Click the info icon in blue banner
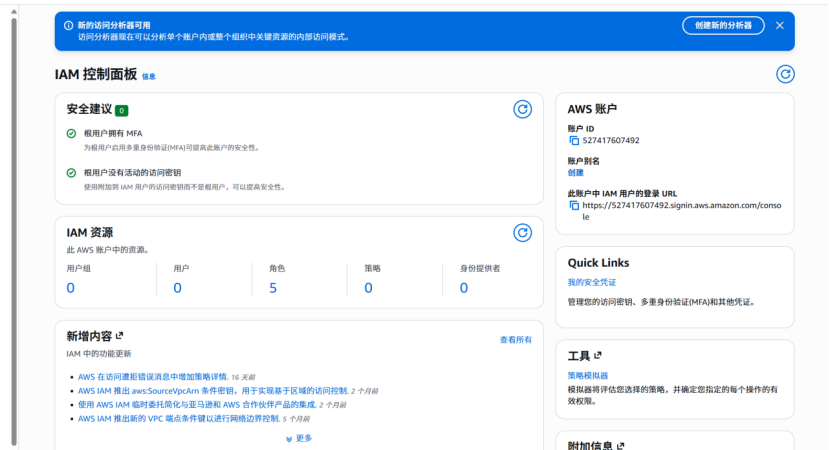Screen dimensions: 829x450 point(68,25)
